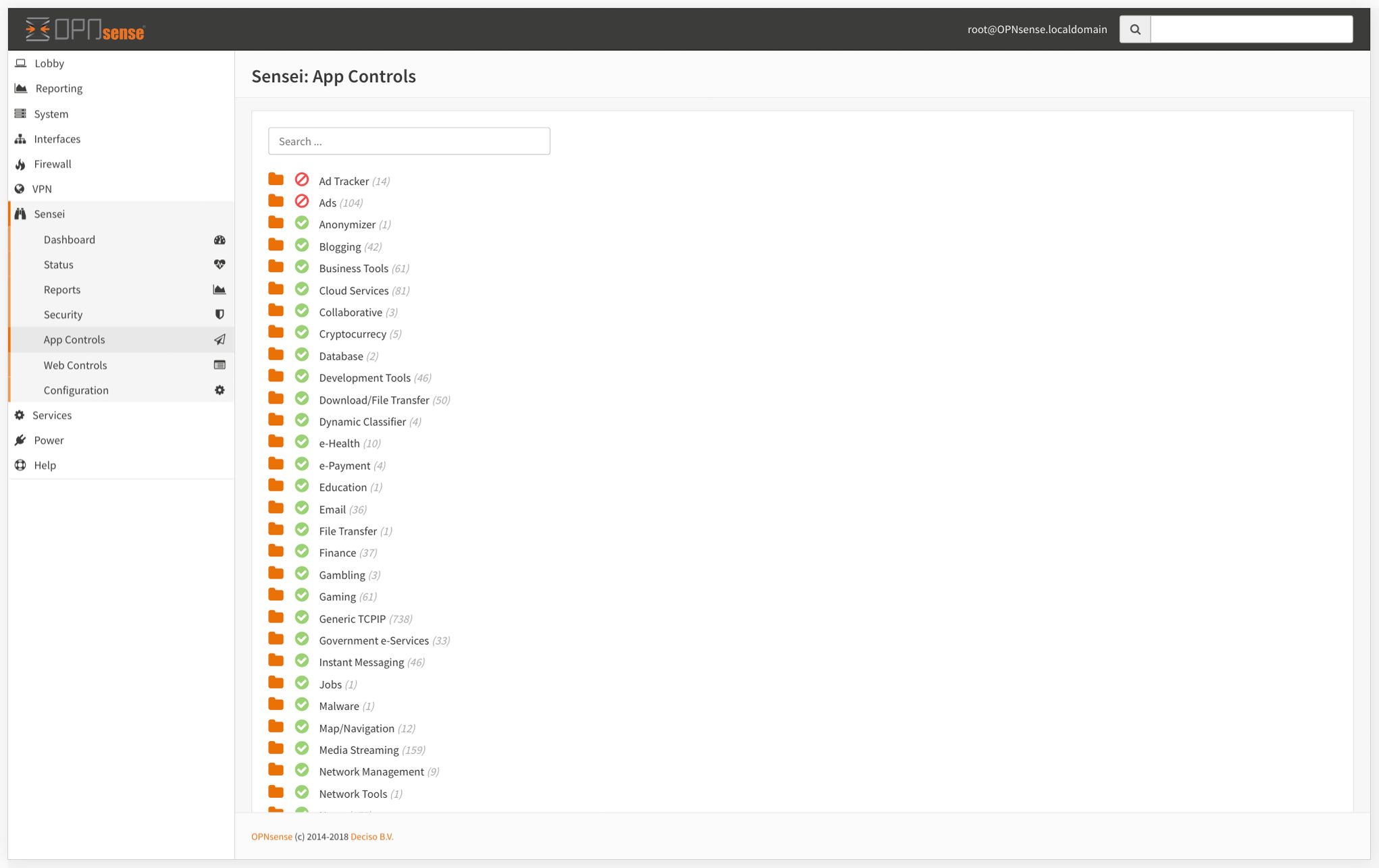The image size is (1379, 868).
Task: Select the e-Payment category label
Action: tap(344, 465)
